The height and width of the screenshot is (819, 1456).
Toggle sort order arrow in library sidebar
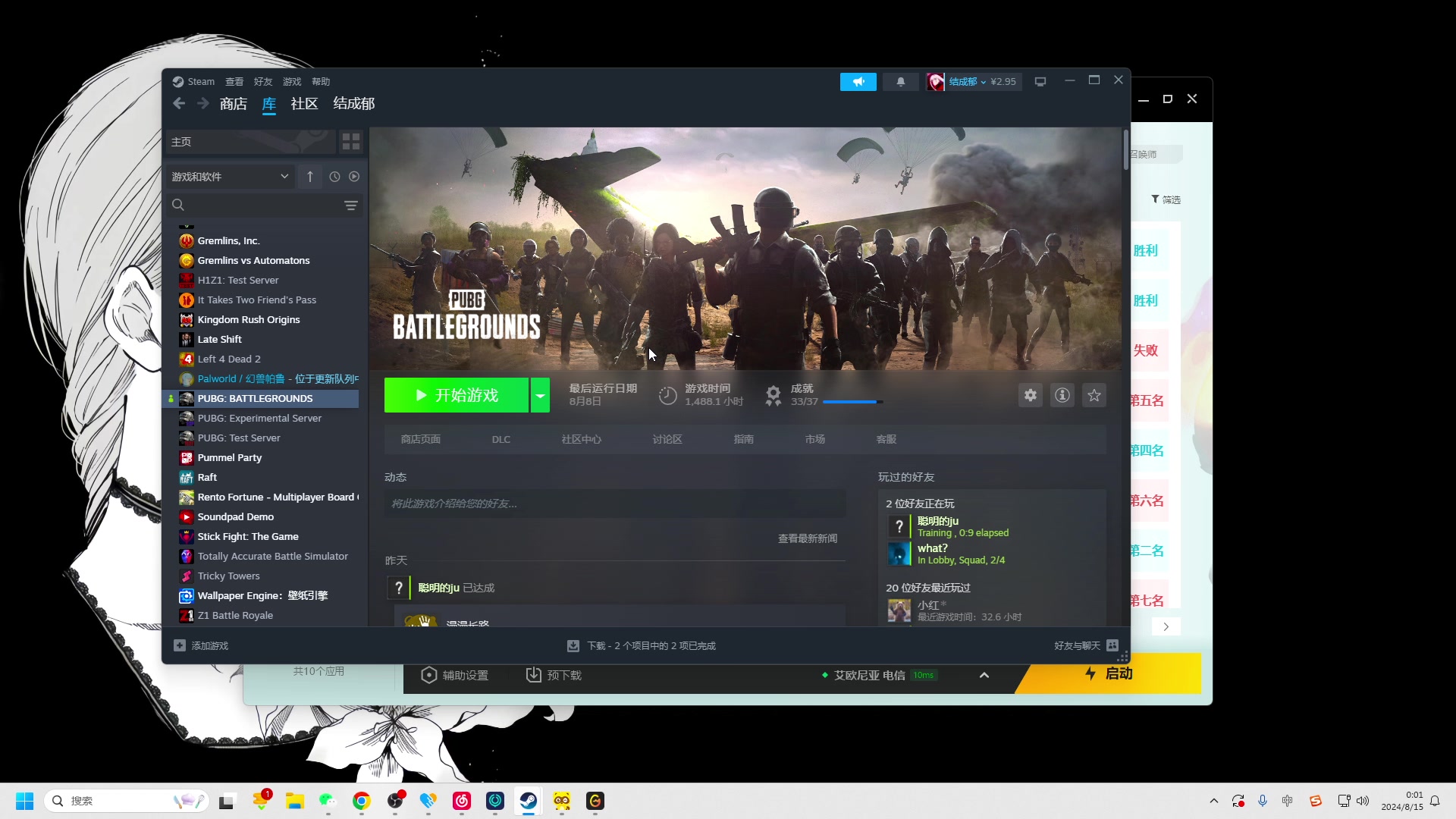[309, 177]
